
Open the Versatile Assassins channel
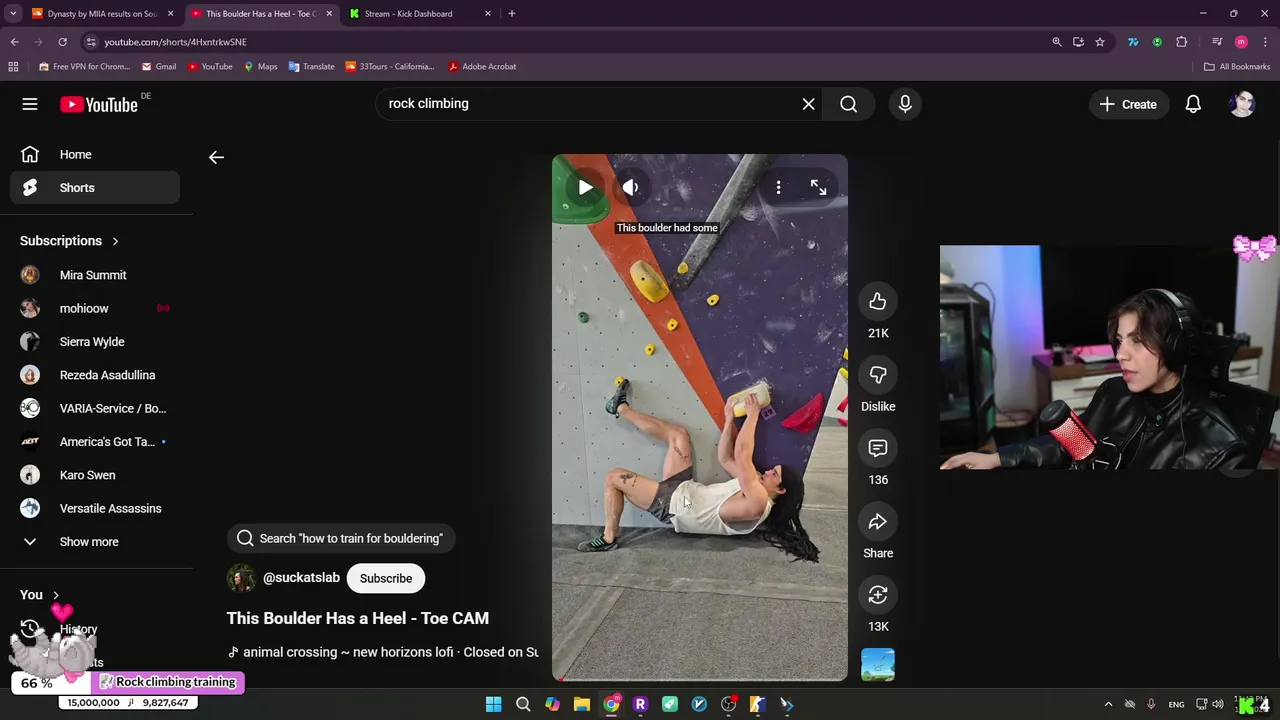(x=95, y=508)
